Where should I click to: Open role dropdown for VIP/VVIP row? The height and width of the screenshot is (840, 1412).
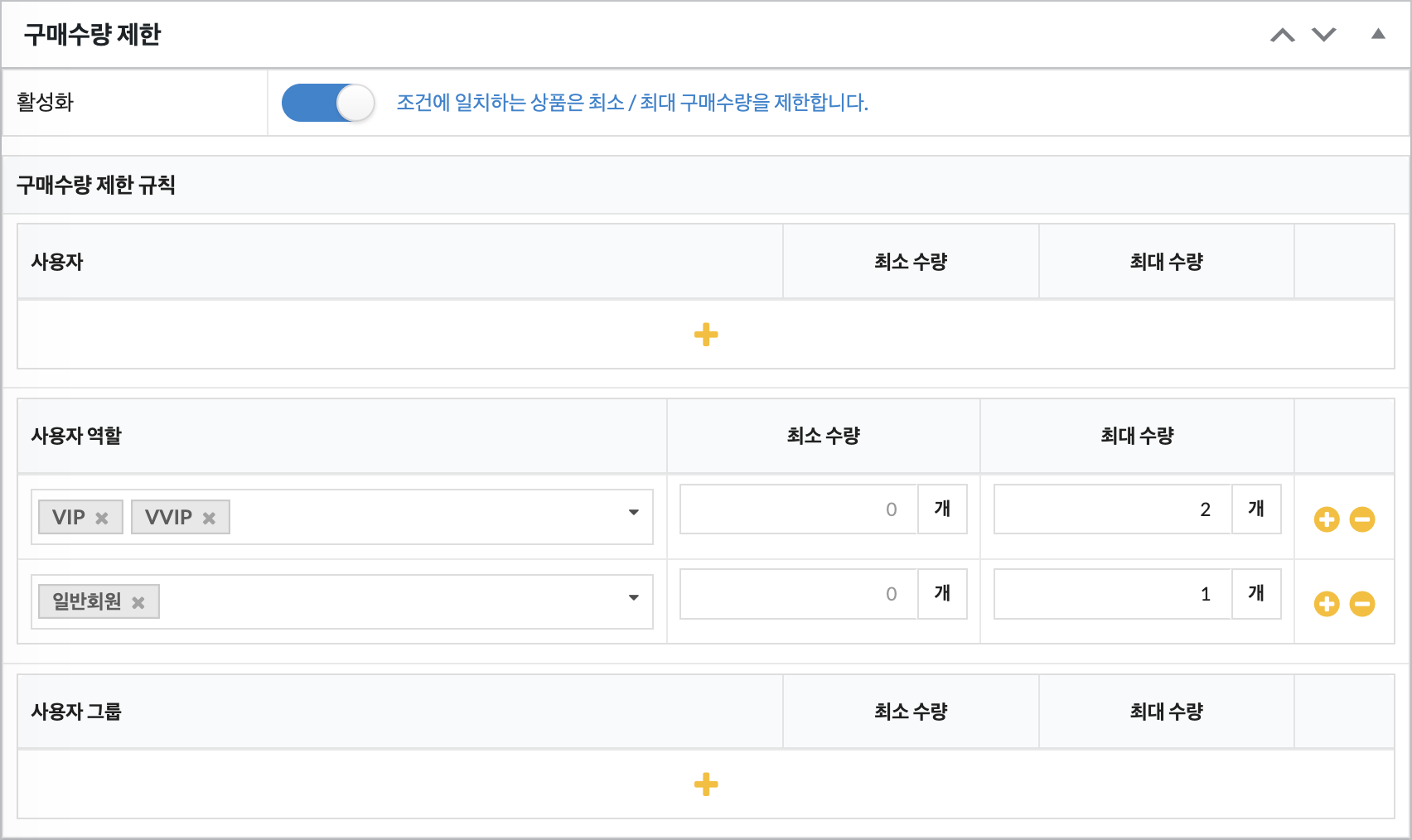[x=633, y=513]
